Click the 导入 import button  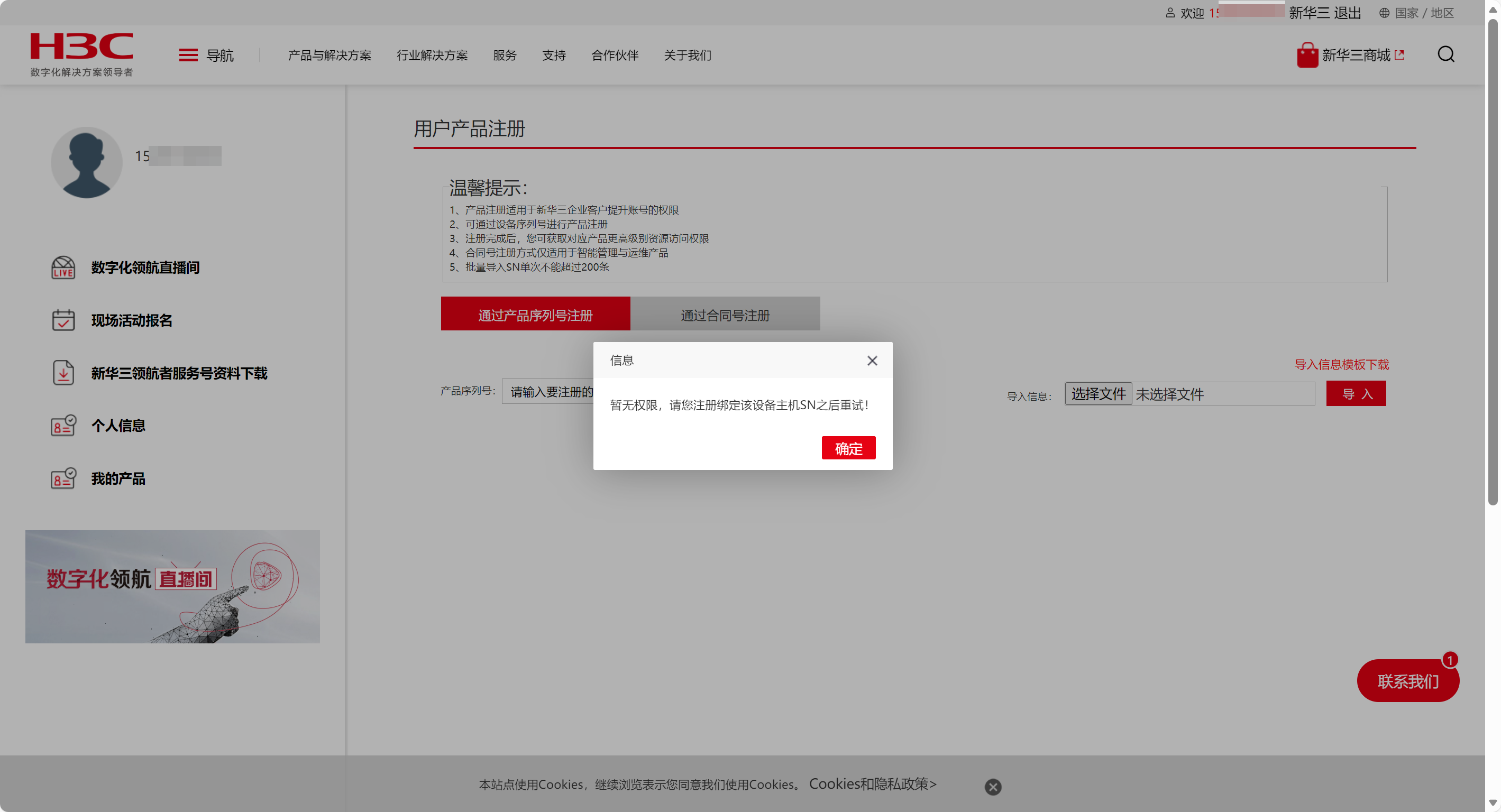pyautogui.click(x=1356, y=394)
